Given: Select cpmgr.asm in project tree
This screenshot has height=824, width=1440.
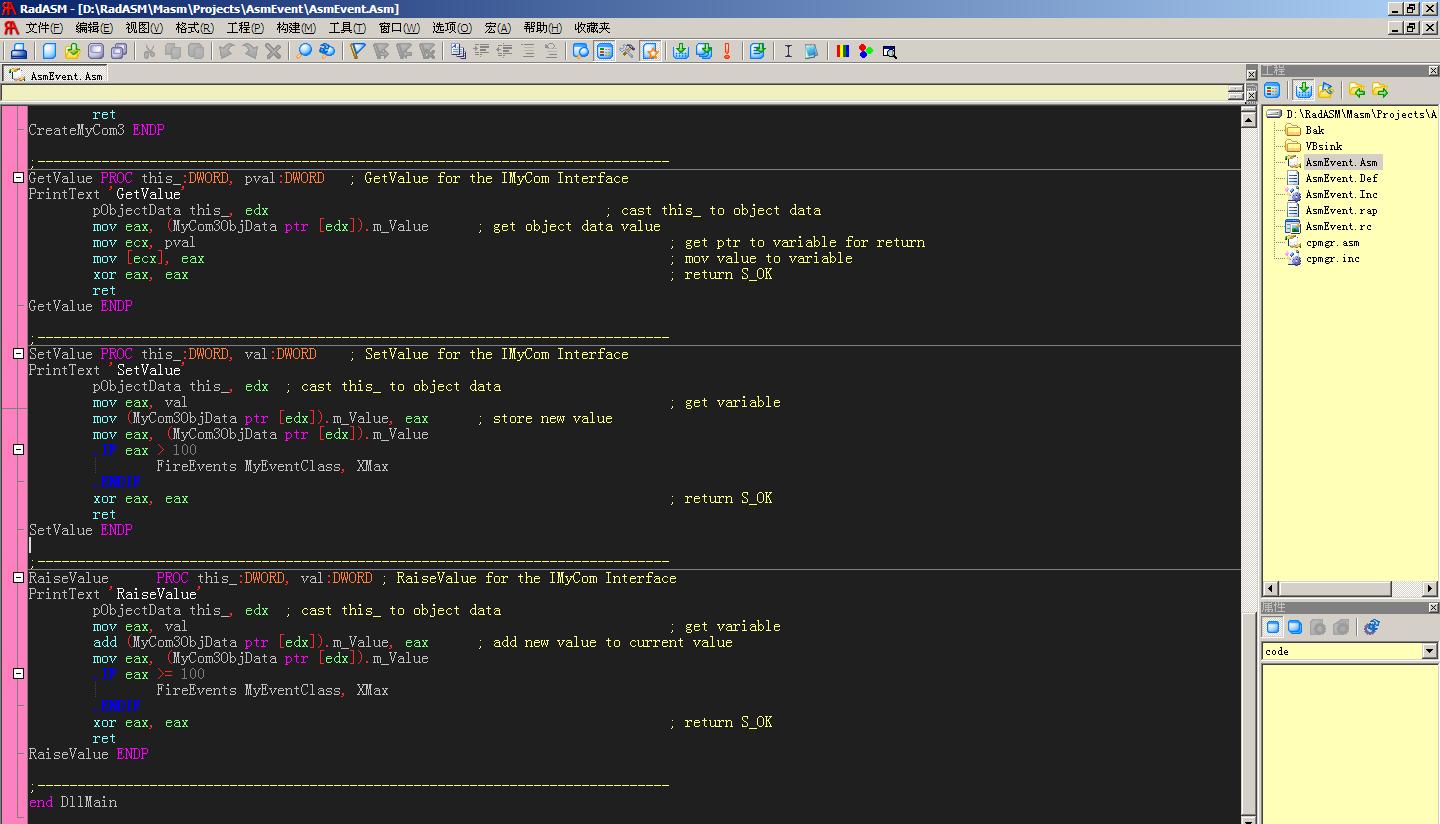Looking at the screenshot, I should (x=1332, y=242).
